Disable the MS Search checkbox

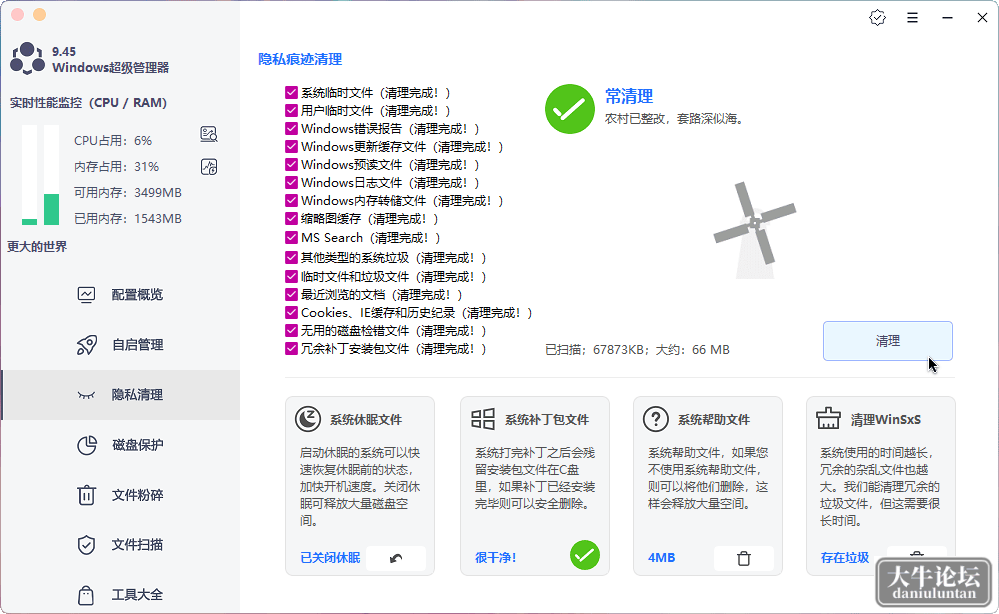[x=291, y=238]
